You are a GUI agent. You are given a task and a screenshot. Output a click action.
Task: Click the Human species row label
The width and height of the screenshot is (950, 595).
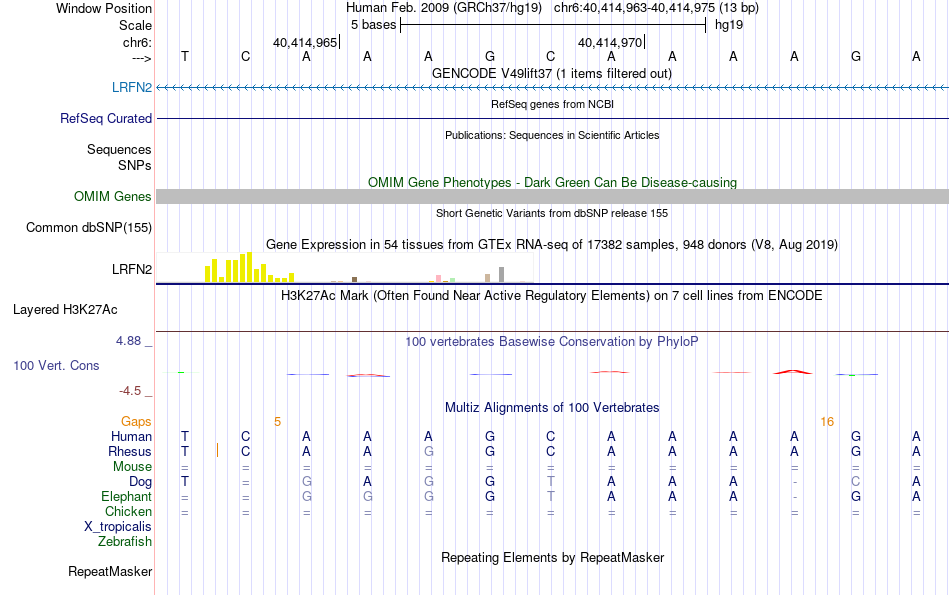coord(131,436)
